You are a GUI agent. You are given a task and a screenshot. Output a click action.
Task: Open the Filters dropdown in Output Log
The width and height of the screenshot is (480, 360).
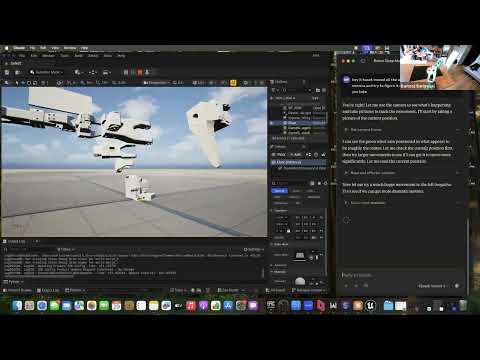[66, 249]
